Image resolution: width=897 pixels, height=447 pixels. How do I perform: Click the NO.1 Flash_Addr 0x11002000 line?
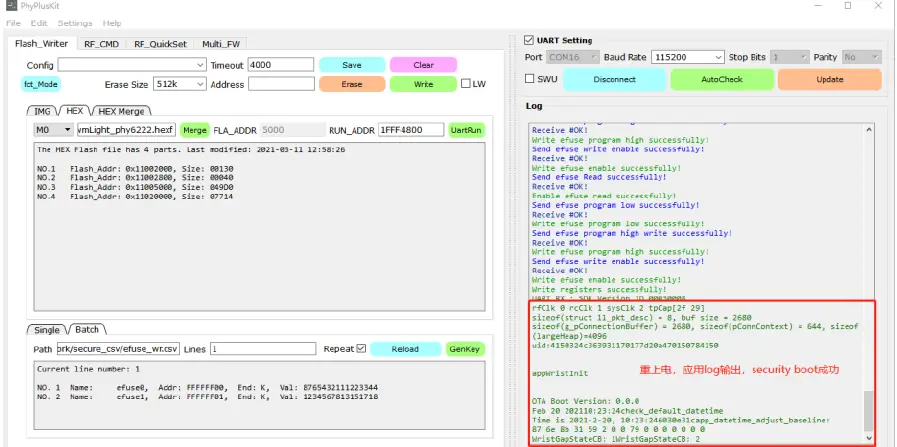pos(135,169)
